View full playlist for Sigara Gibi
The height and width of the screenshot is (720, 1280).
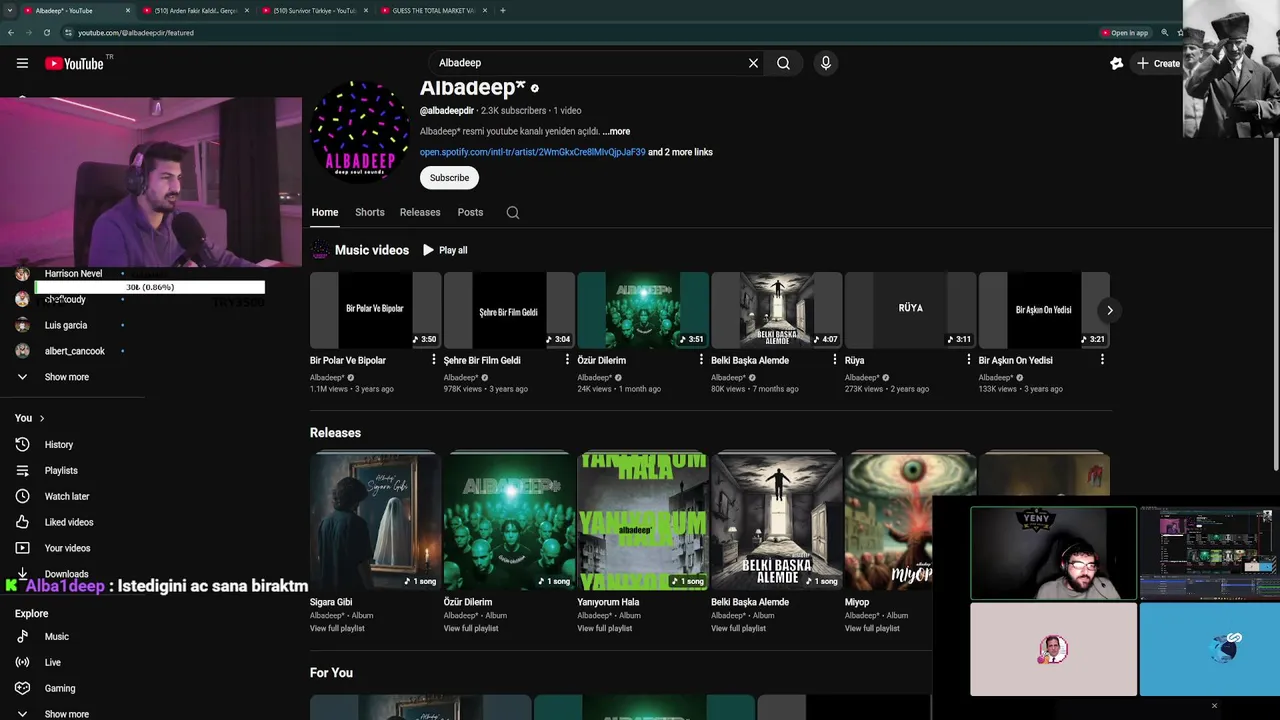pyautogui.click(x=337, y=628)
